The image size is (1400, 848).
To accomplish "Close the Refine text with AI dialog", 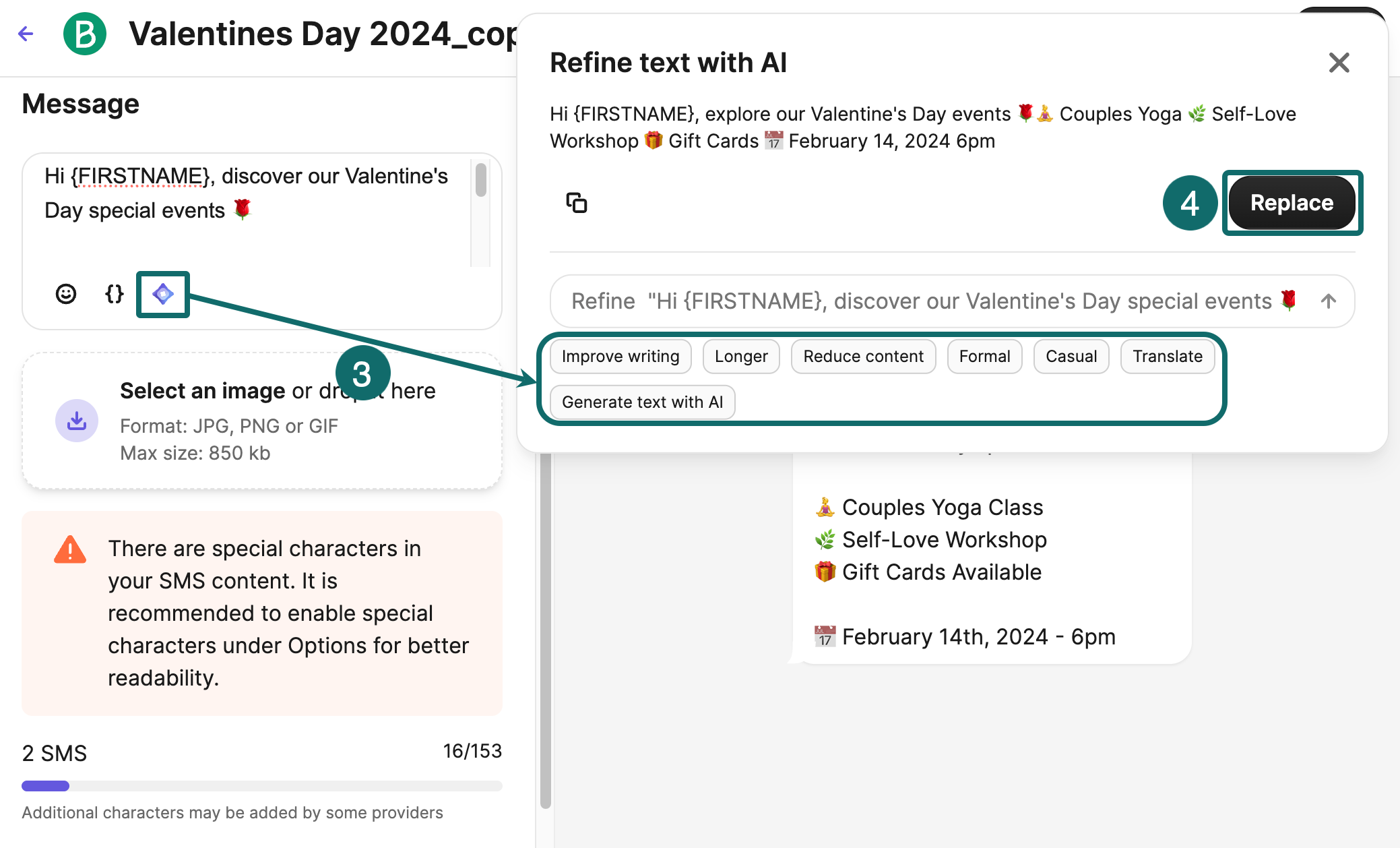I will pos(1339,63).
